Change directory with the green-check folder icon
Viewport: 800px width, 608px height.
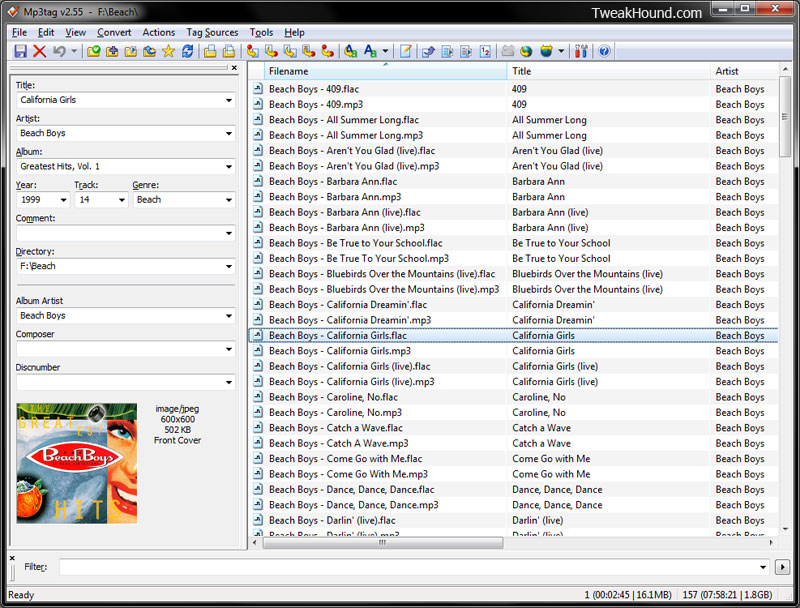93,51
